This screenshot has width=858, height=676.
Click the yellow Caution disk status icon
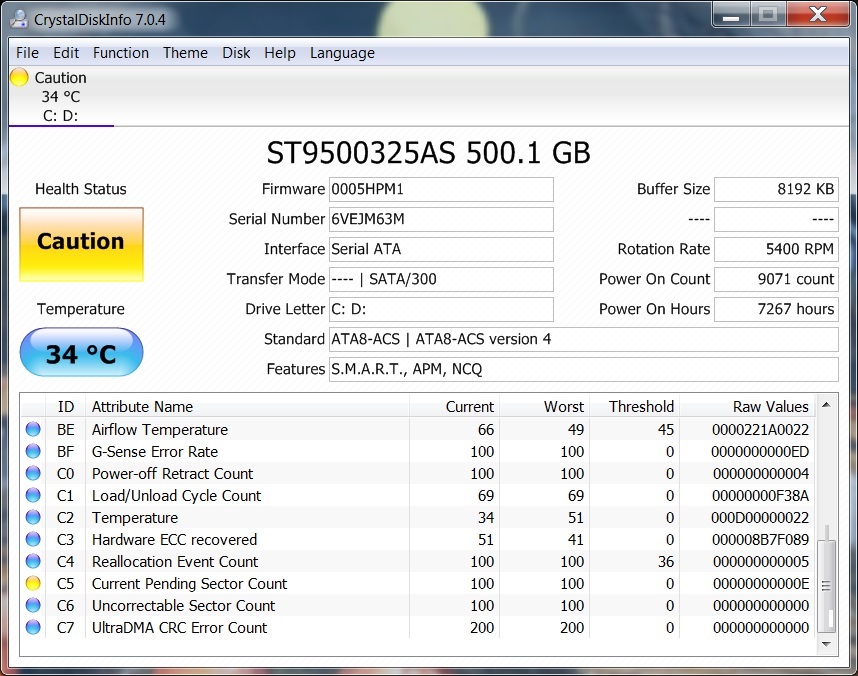(19, 77)
